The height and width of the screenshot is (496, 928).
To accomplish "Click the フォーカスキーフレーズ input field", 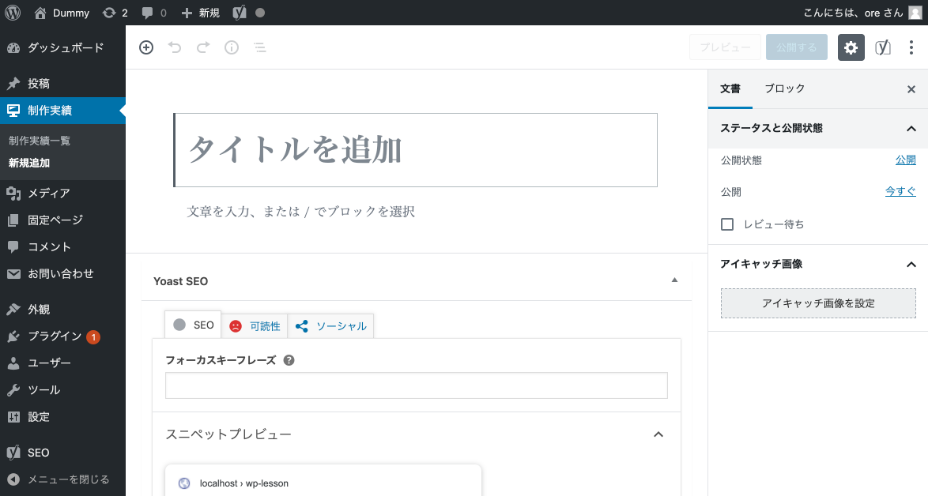I will point(416,386).
